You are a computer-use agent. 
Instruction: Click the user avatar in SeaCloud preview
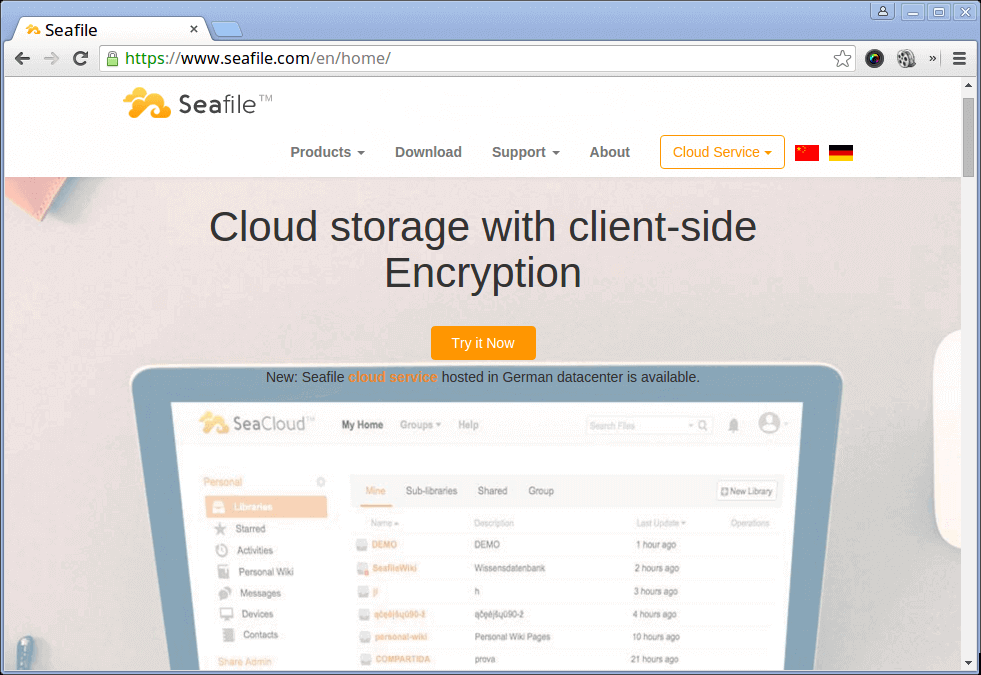tap(769, 424)
